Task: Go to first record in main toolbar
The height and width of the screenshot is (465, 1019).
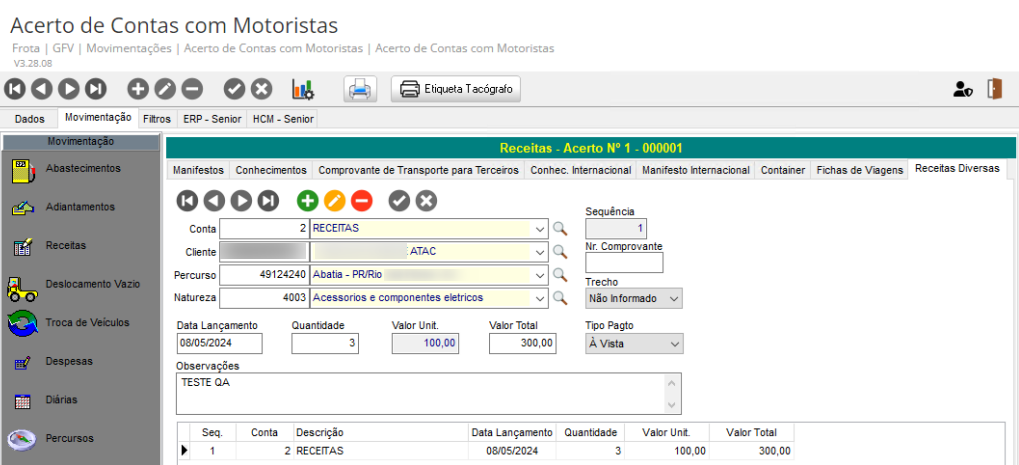Action: click(x=16, y=89)
